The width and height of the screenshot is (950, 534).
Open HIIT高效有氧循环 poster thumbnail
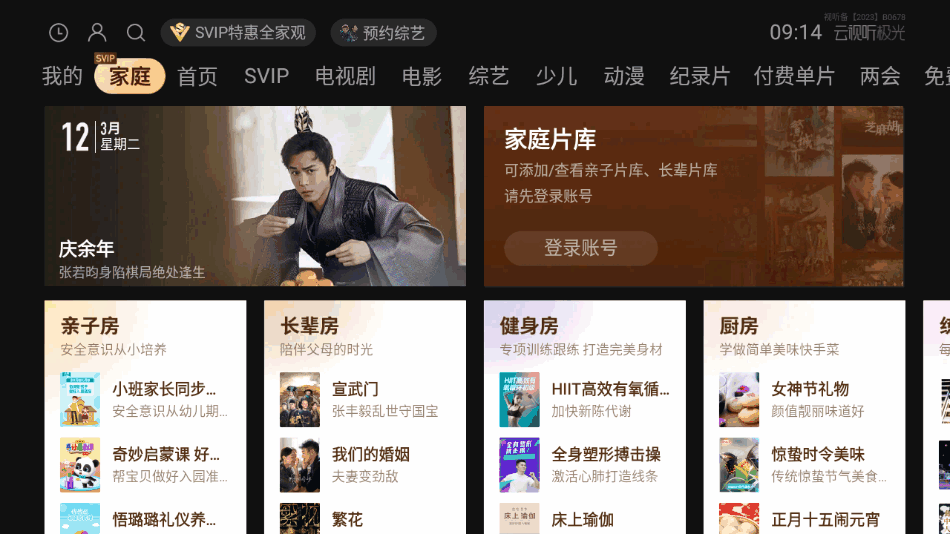click(x=519, y=399)
